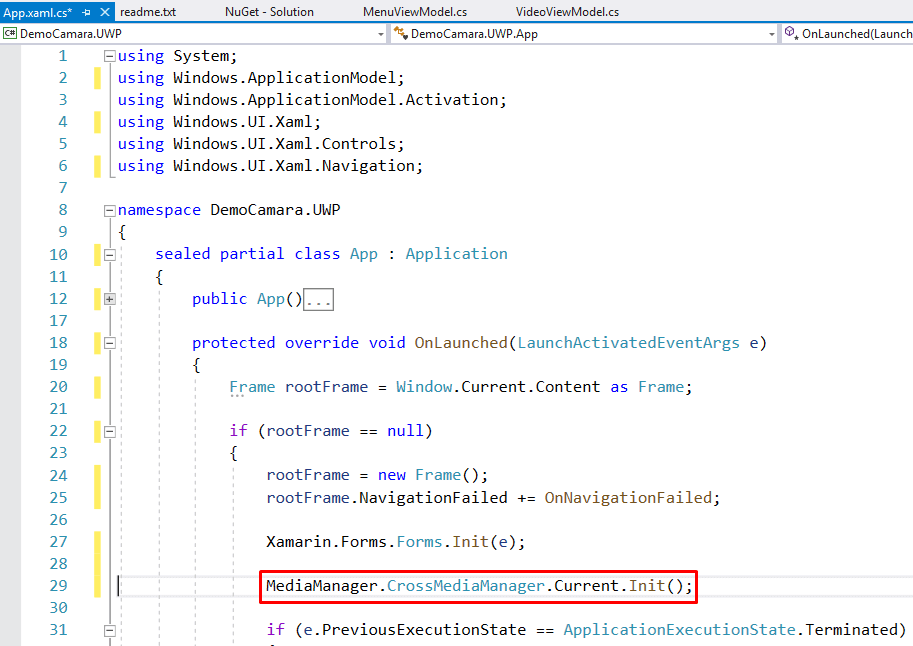Click 'override' keyword on line 18

click(x=321, y=343)
